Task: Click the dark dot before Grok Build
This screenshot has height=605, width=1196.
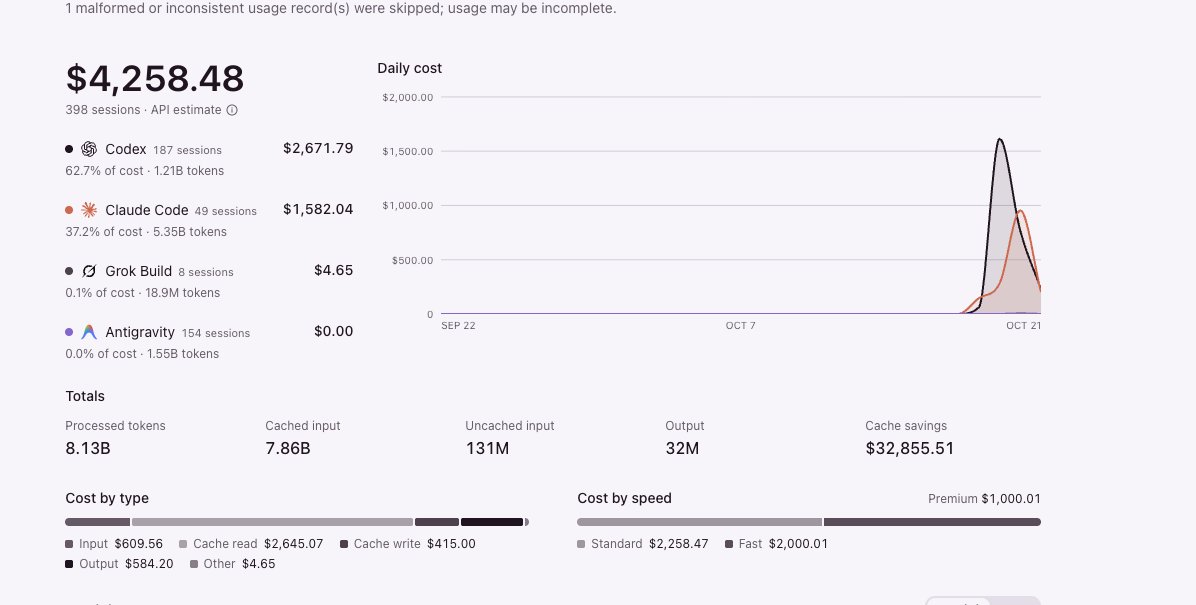Action: pyautogui.click(x=69, y=271)
